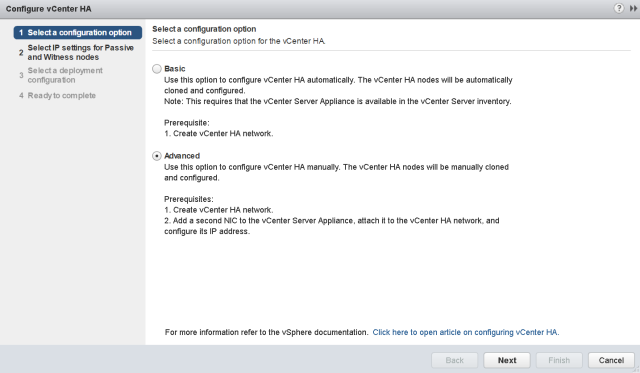Select the Basic radio button
640x373 pixels.
click(157, 69)
